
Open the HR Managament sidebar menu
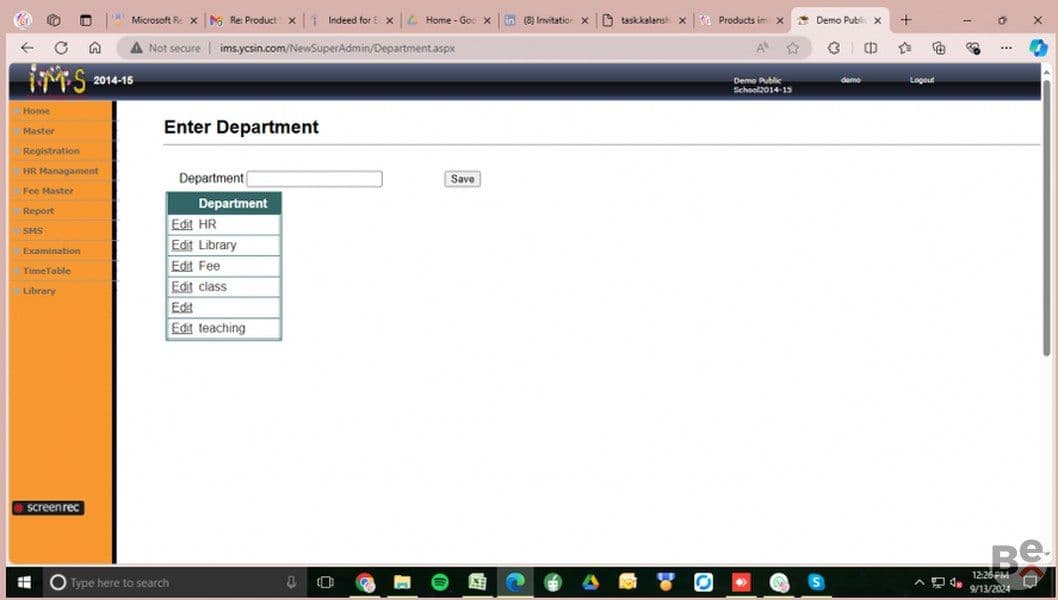click(x=61, y=171)
